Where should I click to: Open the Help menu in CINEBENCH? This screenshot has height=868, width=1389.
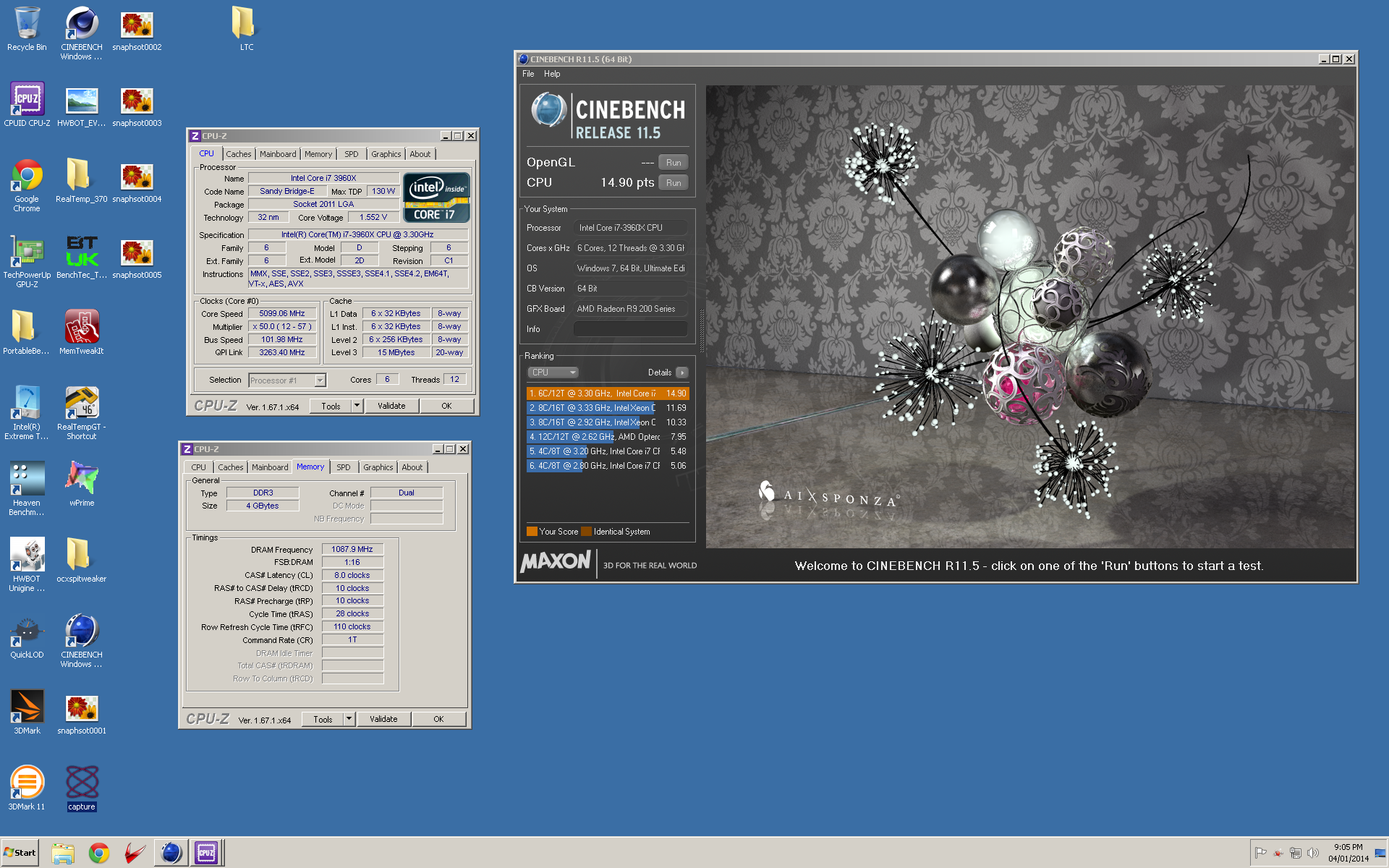[x=552, y=74]
